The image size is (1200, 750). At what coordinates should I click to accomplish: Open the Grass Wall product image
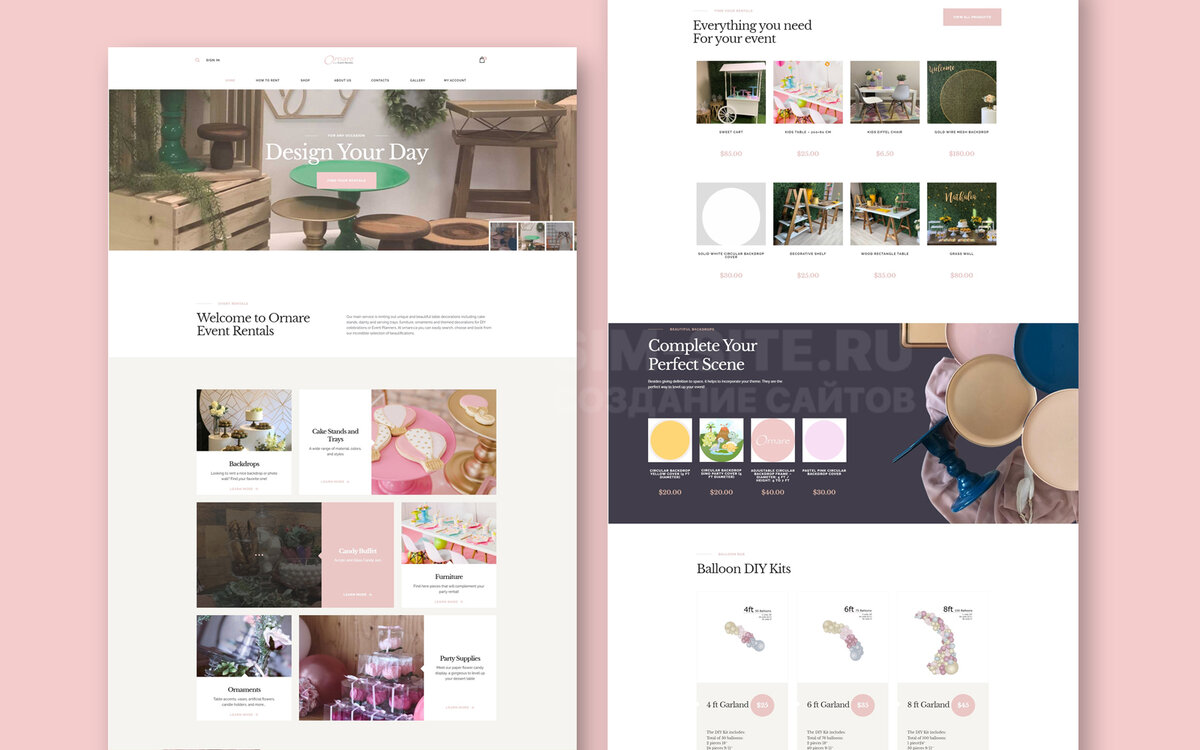pyautogui.click(x=961, y=214)
